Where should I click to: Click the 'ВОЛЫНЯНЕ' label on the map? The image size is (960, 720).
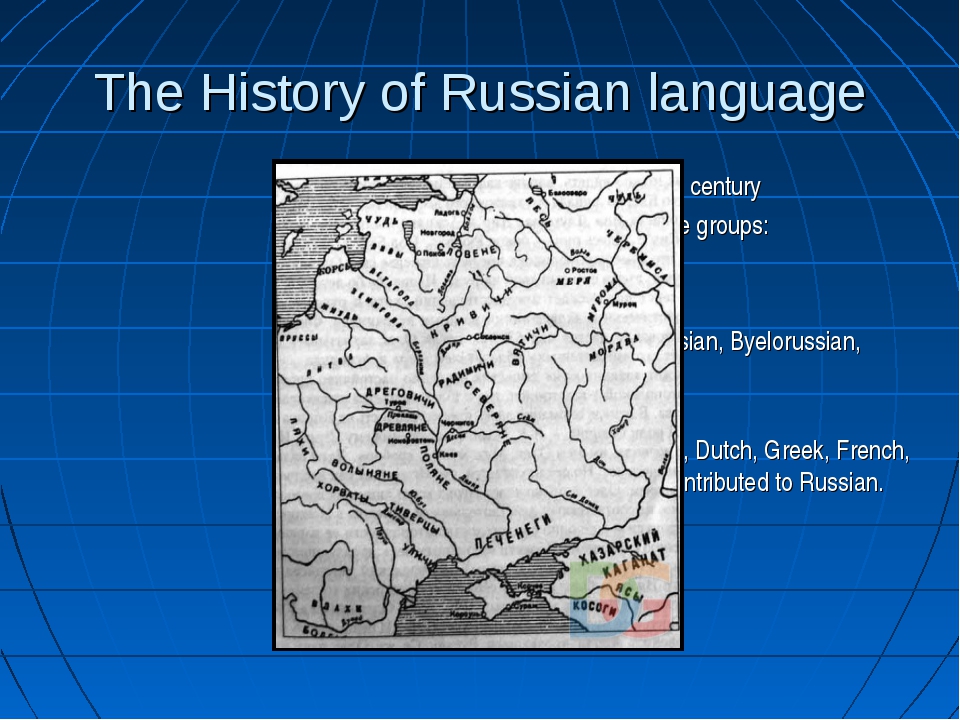tap(364, 470)
